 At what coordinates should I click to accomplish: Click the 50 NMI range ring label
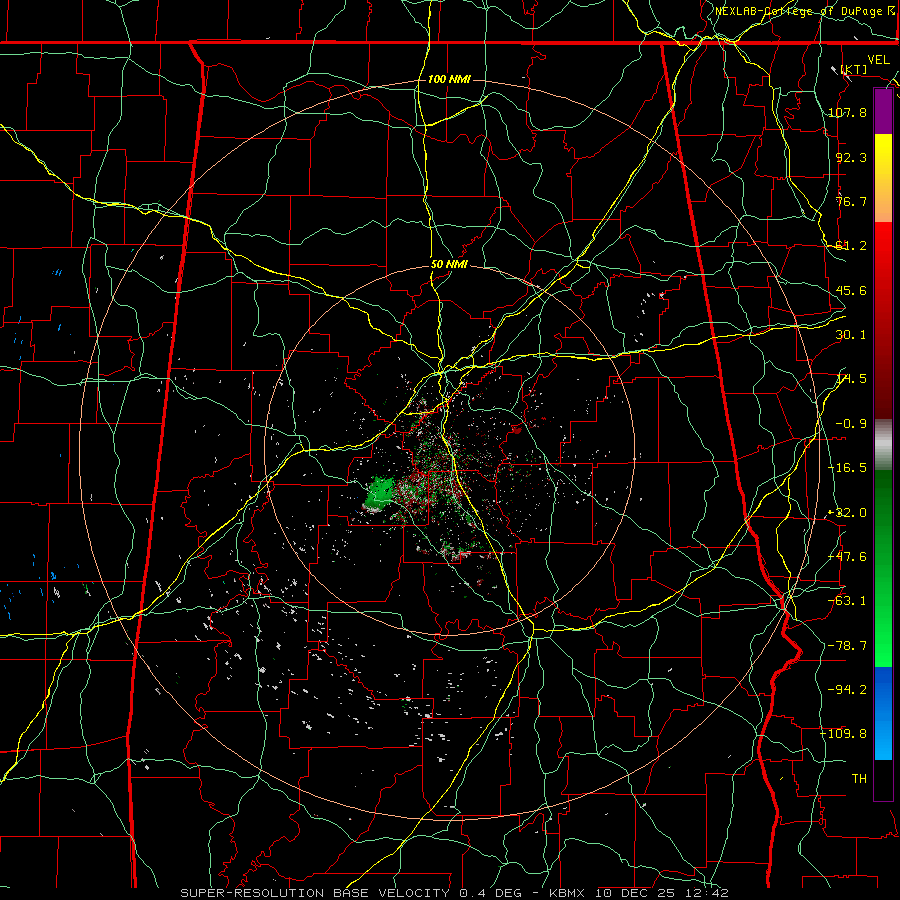(x=449, y=264)
